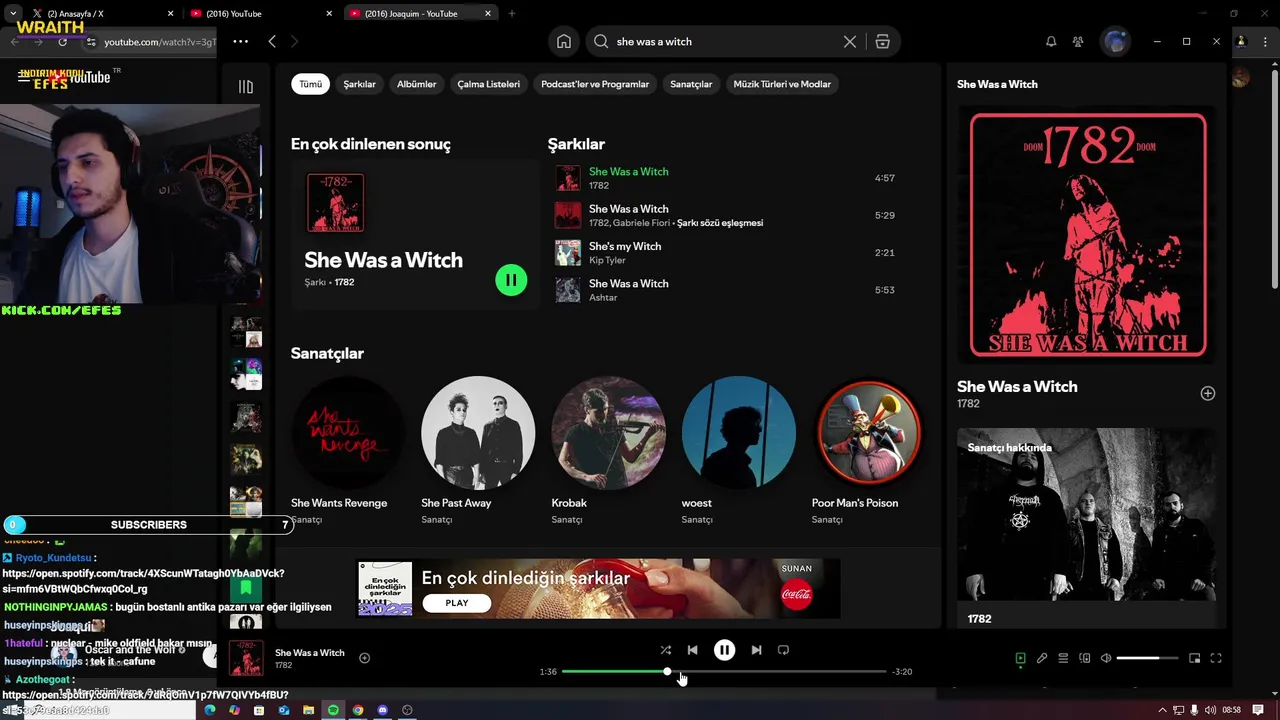Screen dimensions: 1280x720
Task: Clear the search field with the X icon
Action: [x=850, y=42]
